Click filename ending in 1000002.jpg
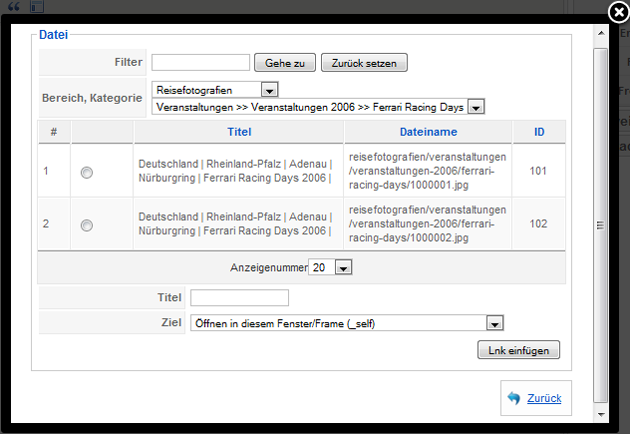This screenshot has width=630, height=434. tap(428, 223)
